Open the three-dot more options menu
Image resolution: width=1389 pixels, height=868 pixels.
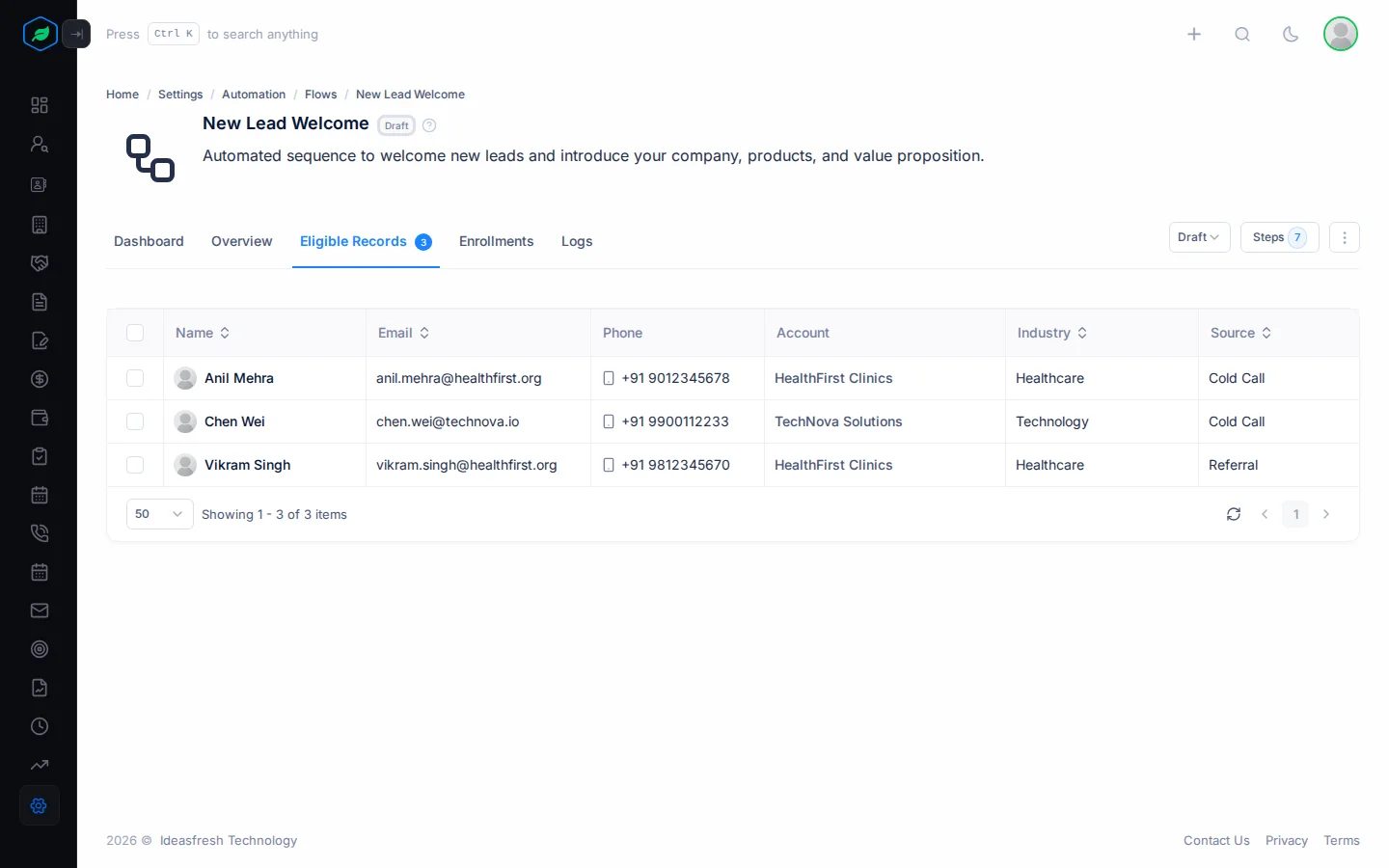coord(1345,237)
